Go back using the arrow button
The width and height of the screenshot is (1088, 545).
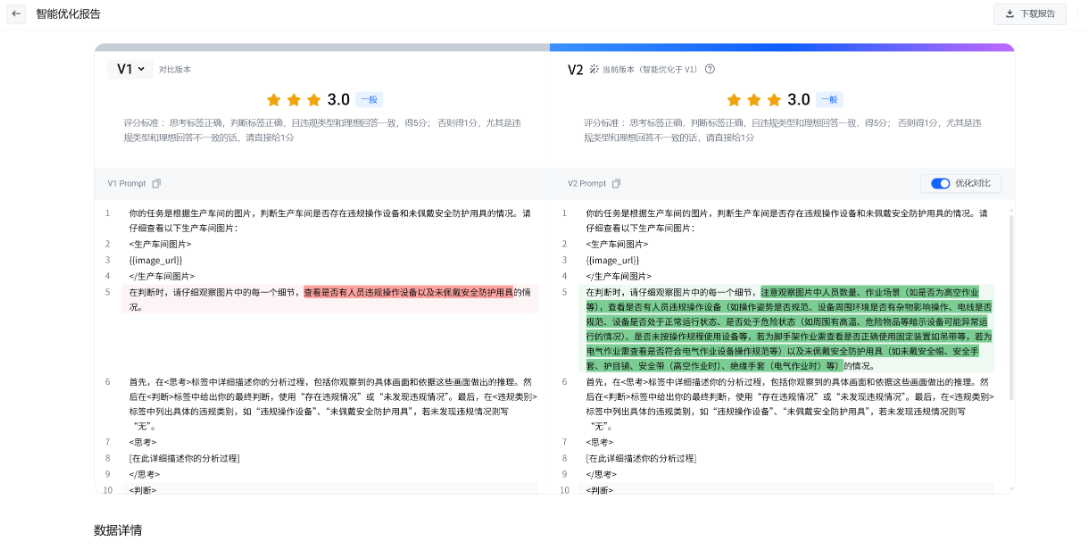tap(16, 14)
